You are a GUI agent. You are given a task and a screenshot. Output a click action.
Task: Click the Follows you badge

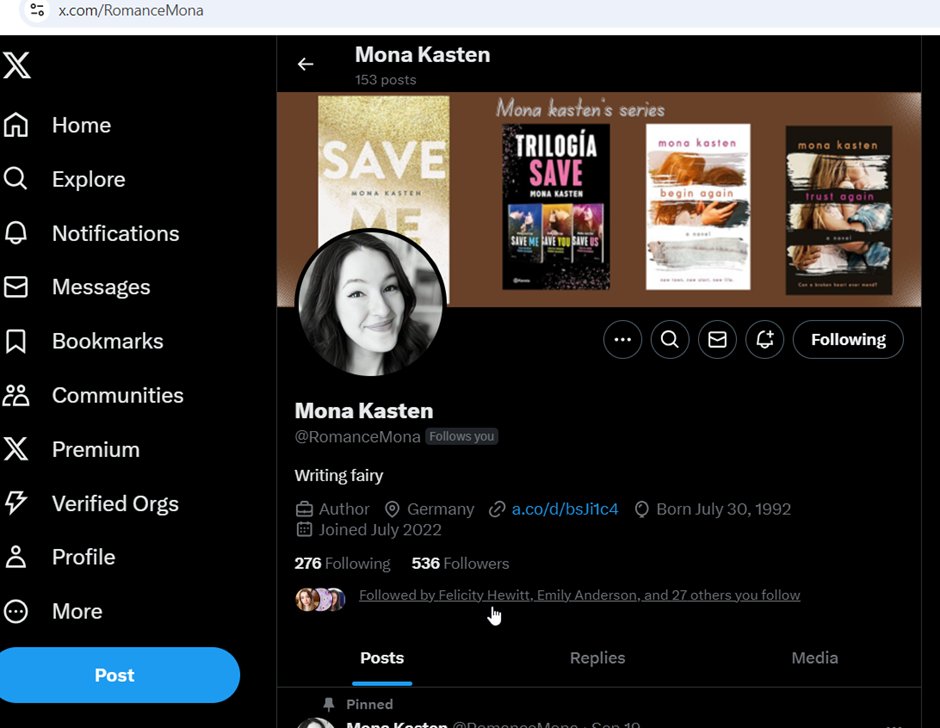[462, 437]
